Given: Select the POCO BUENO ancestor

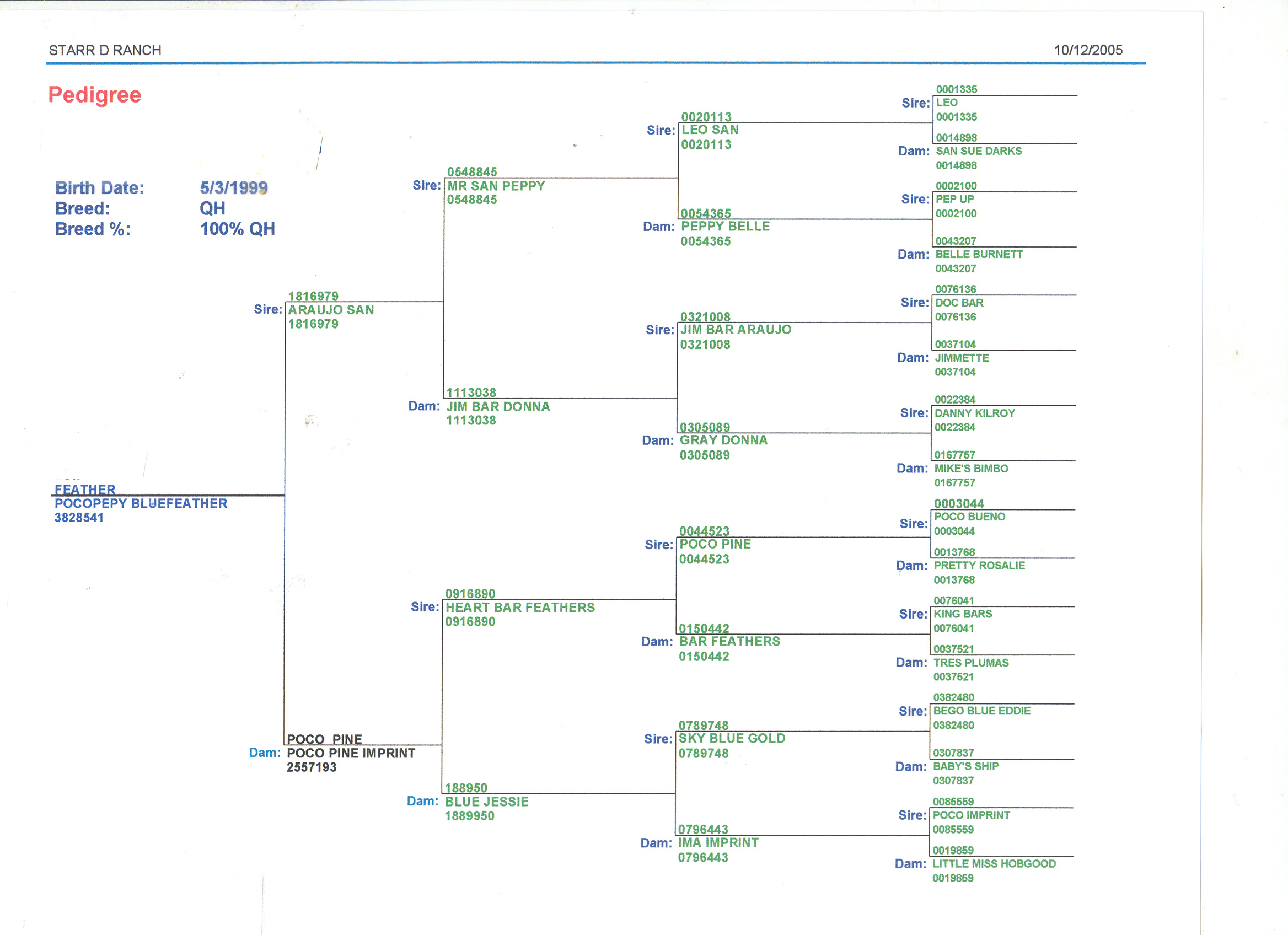Looking at the screenshot, I should (969, 517).
